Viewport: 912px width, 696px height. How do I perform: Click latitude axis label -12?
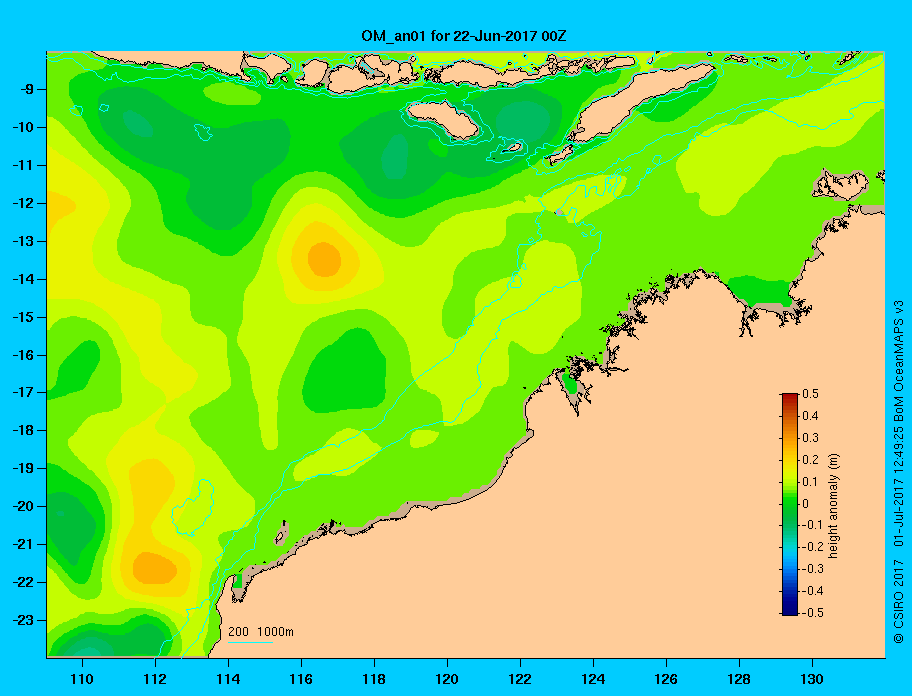[x=23, y=204]
